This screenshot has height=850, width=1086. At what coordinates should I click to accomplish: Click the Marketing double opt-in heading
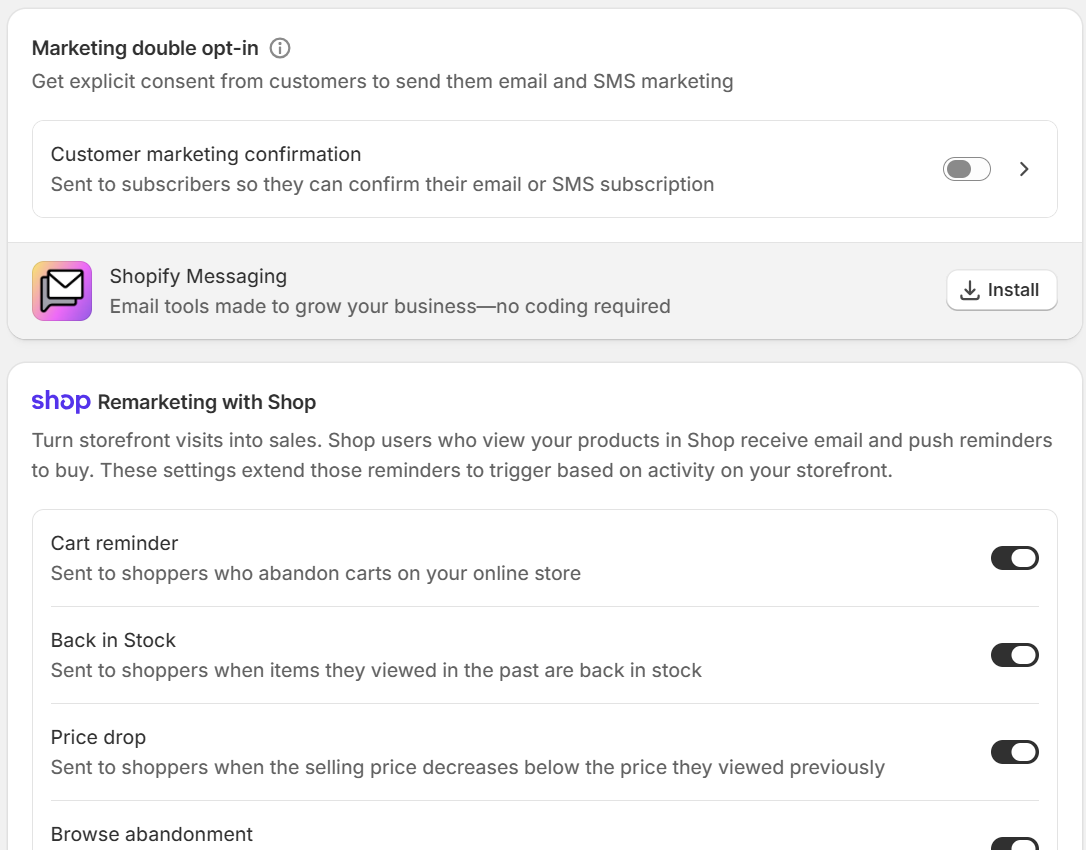pyautogui.click(x=145, y=48)
